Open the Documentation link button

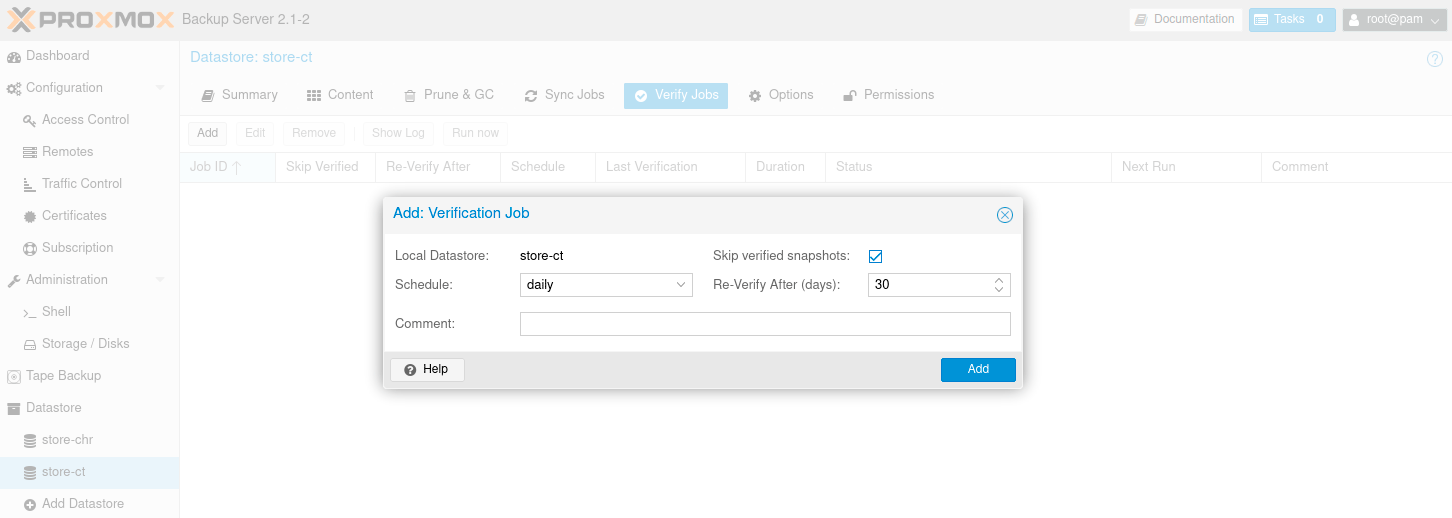click(x=1185, y=19)
